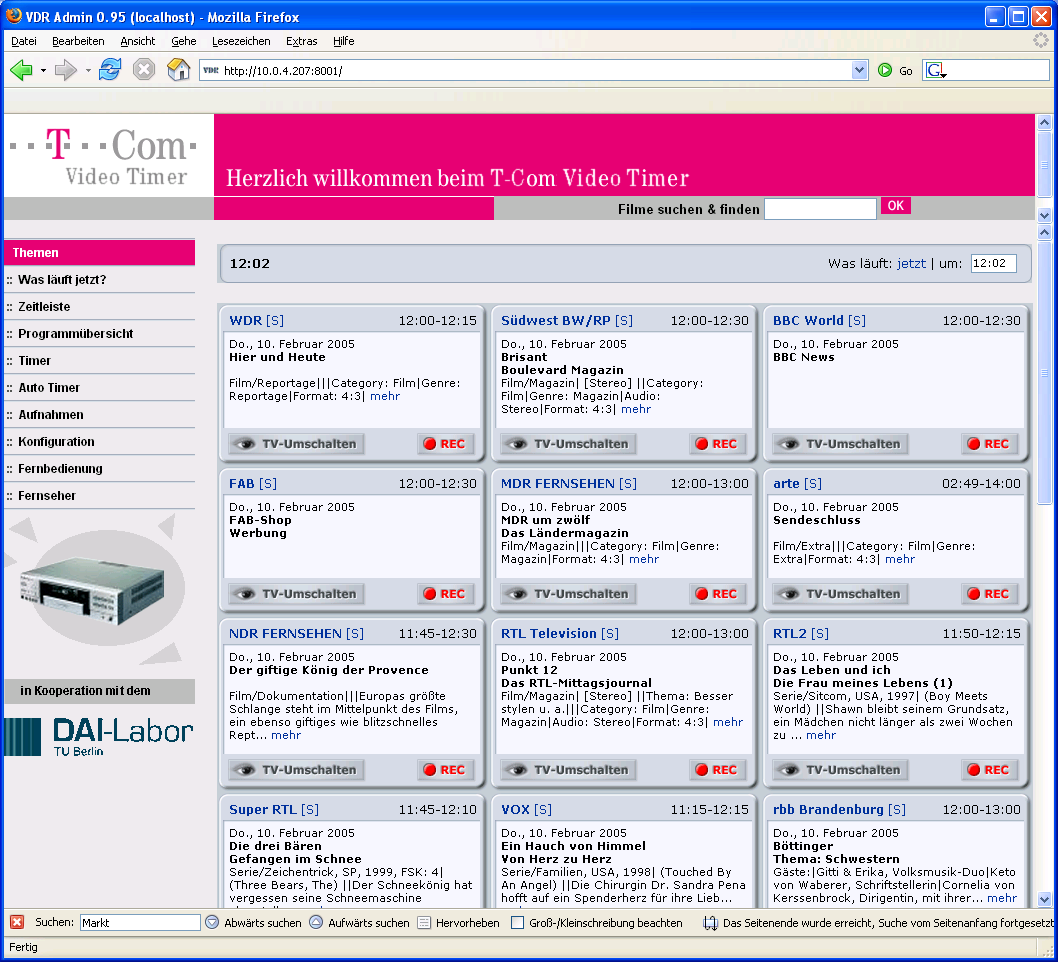Image resolution: width=1058 pixels, height=962 pixels.
Task: Open the Datei menu
Action: pos(24,41)
